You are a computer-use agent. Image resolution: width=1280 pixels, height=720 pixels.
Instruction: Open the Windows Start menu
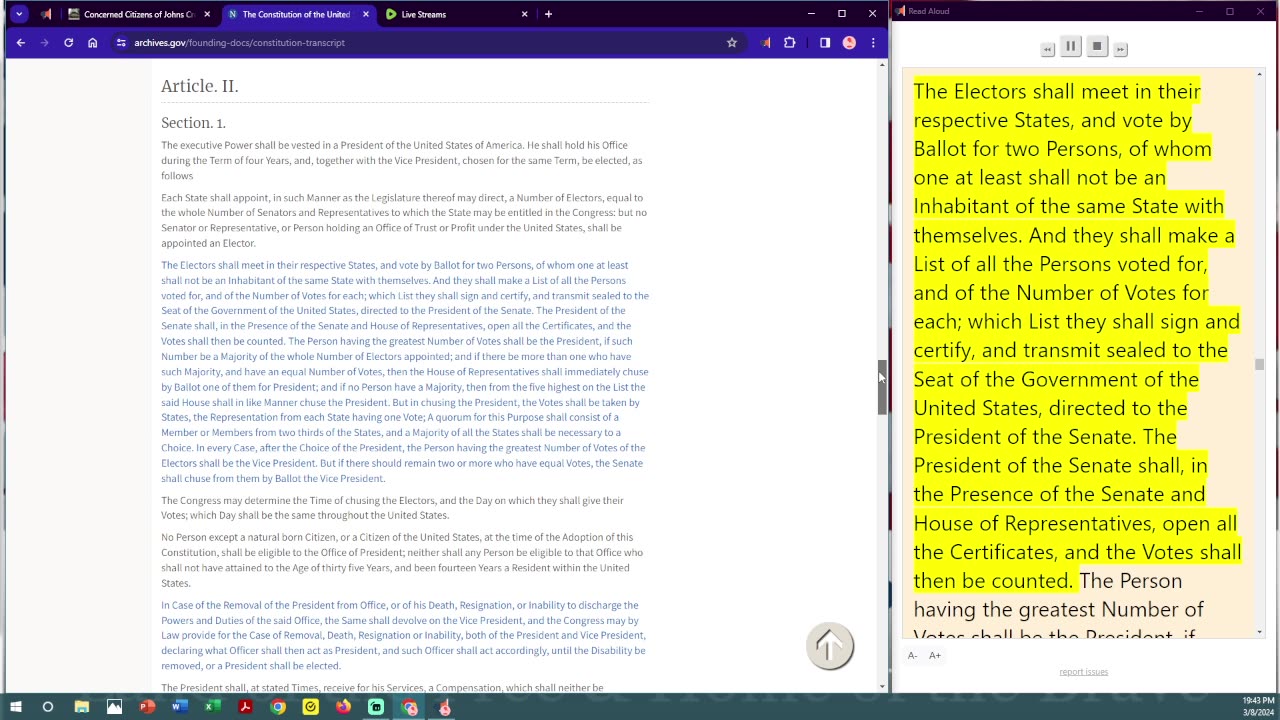15,707
